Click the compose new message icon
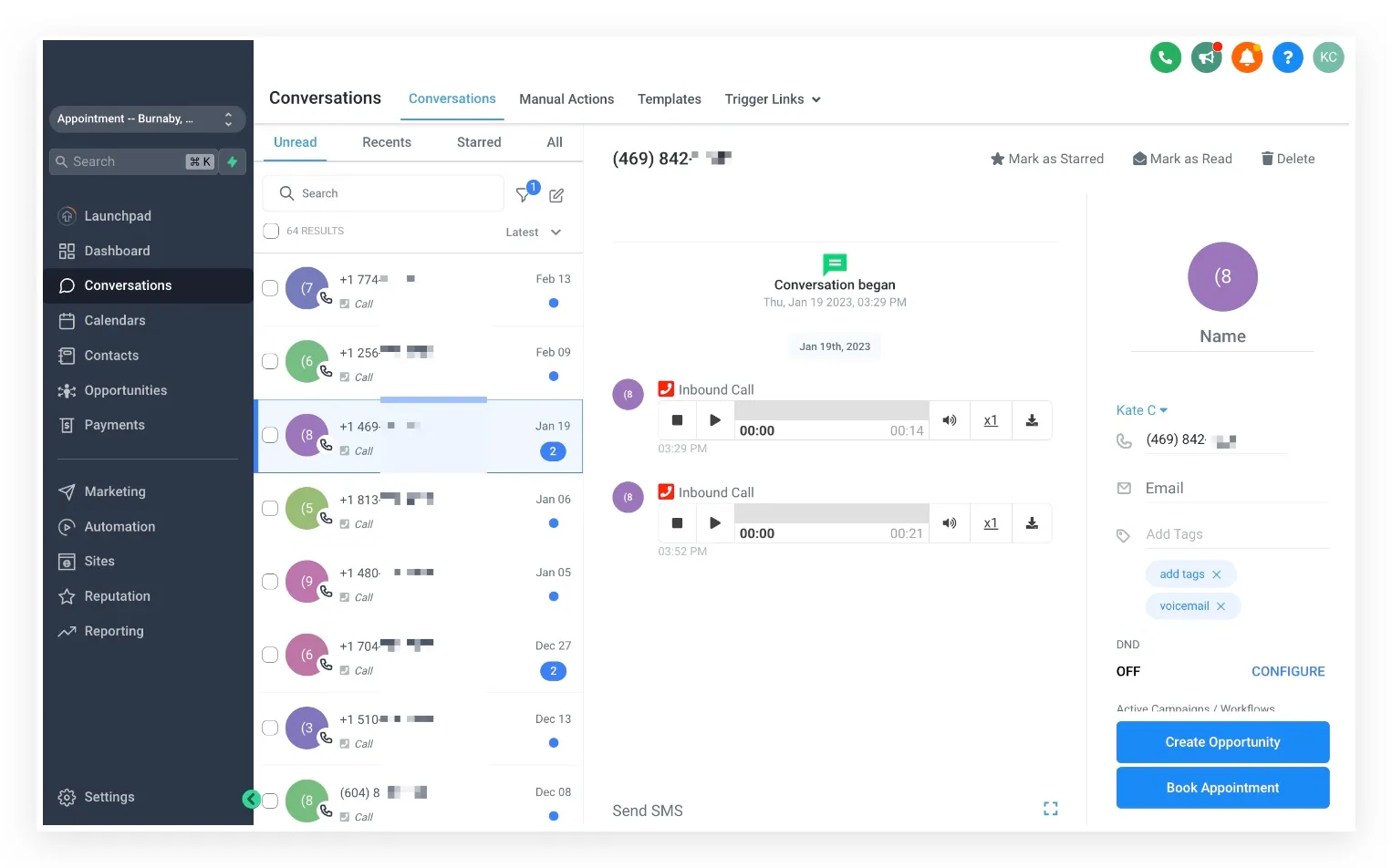The height and width of the screenshot is (868, 1392). point(556,195)
